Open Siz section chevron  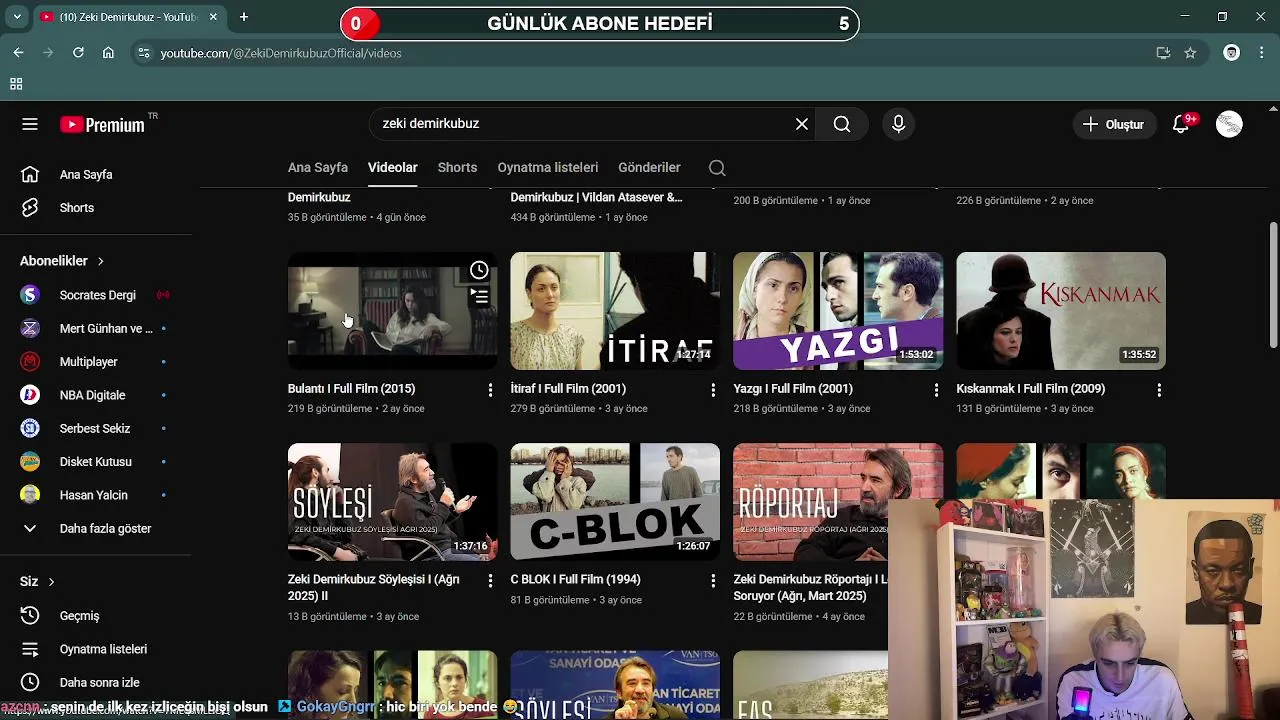[x=51, y=582]
